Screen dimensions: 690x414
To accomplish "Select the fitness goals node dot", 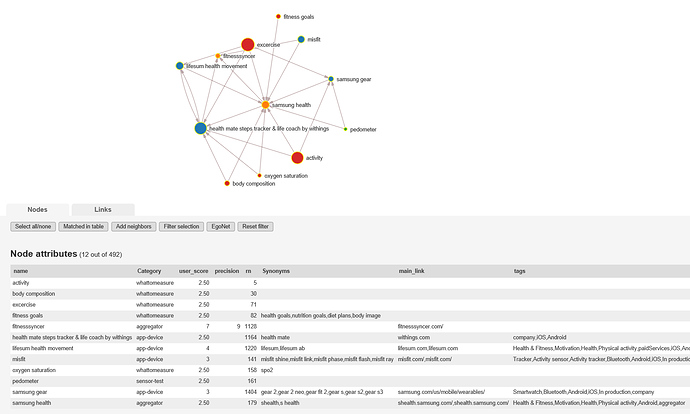I will 278,16.
